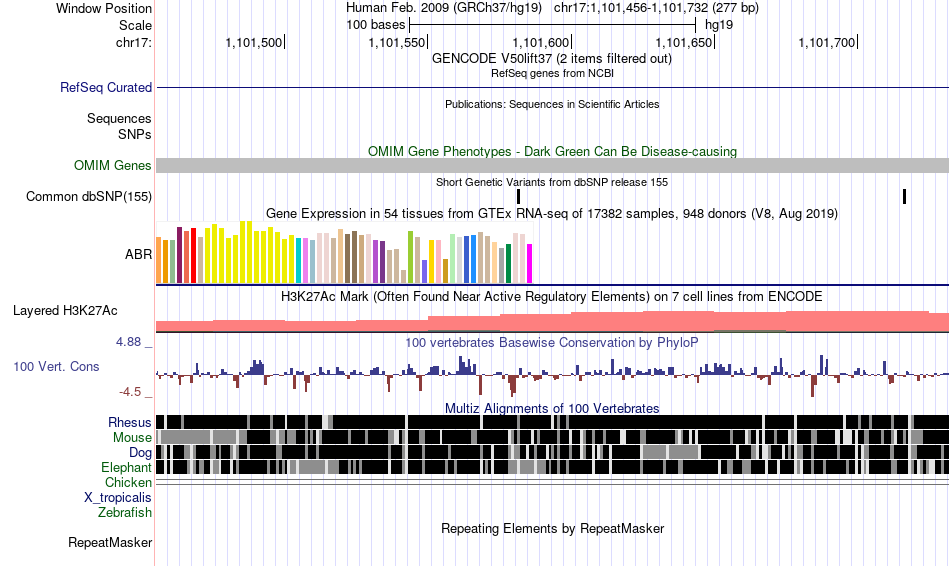Image resolution: width=950 pixels, height=566 pixels.
Task: Click the Scale row label
Action: pos(135,25)
